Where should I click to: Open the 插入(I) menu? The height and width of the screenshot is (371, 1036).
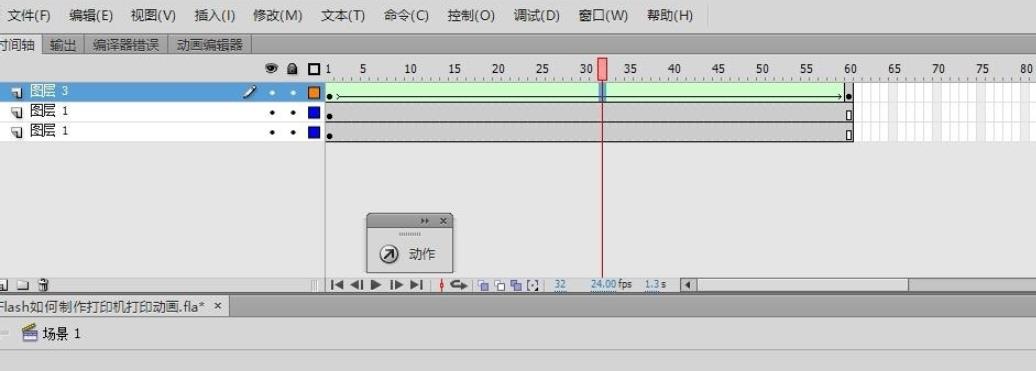[x=215, y=15]
